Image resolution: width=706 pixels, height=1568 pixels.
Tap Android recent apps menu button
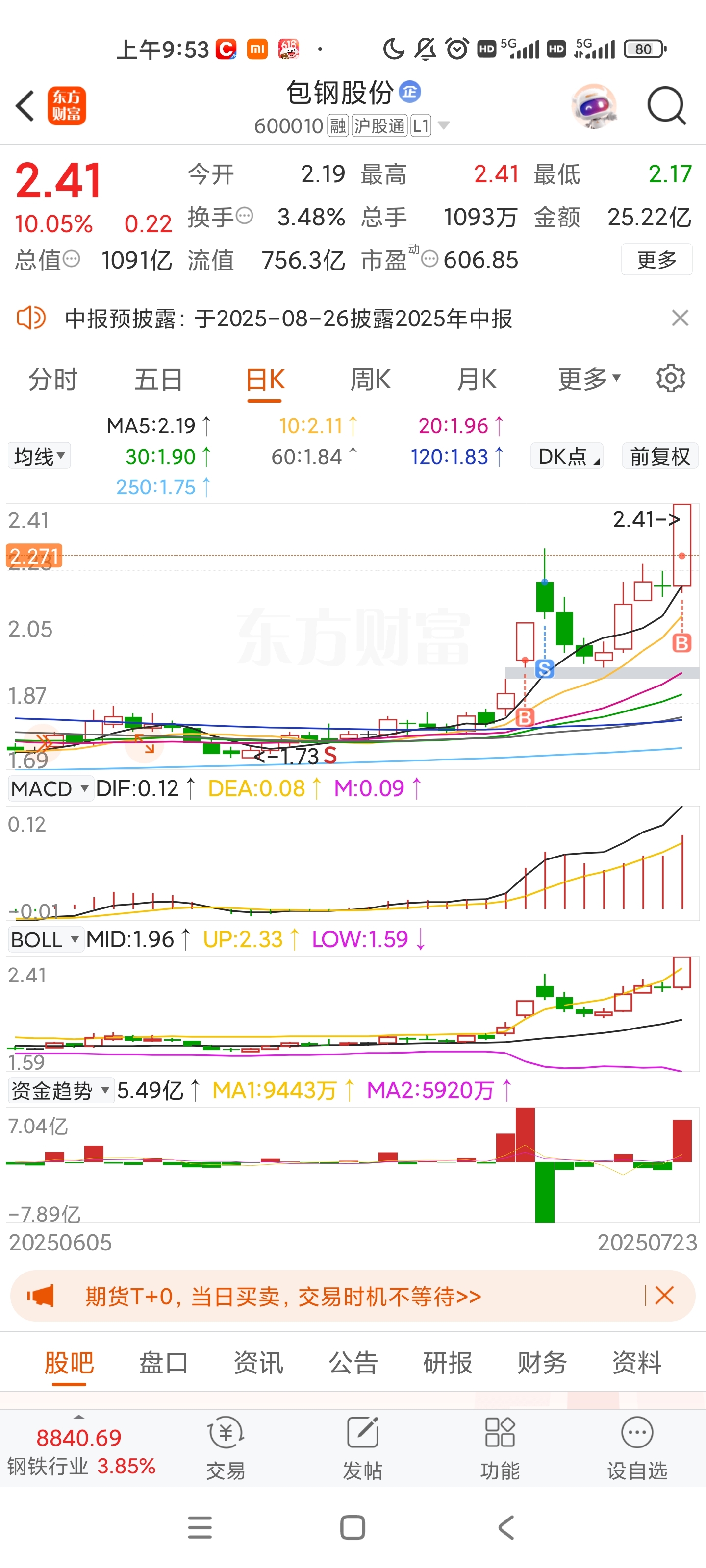(x=200, y=1527)
